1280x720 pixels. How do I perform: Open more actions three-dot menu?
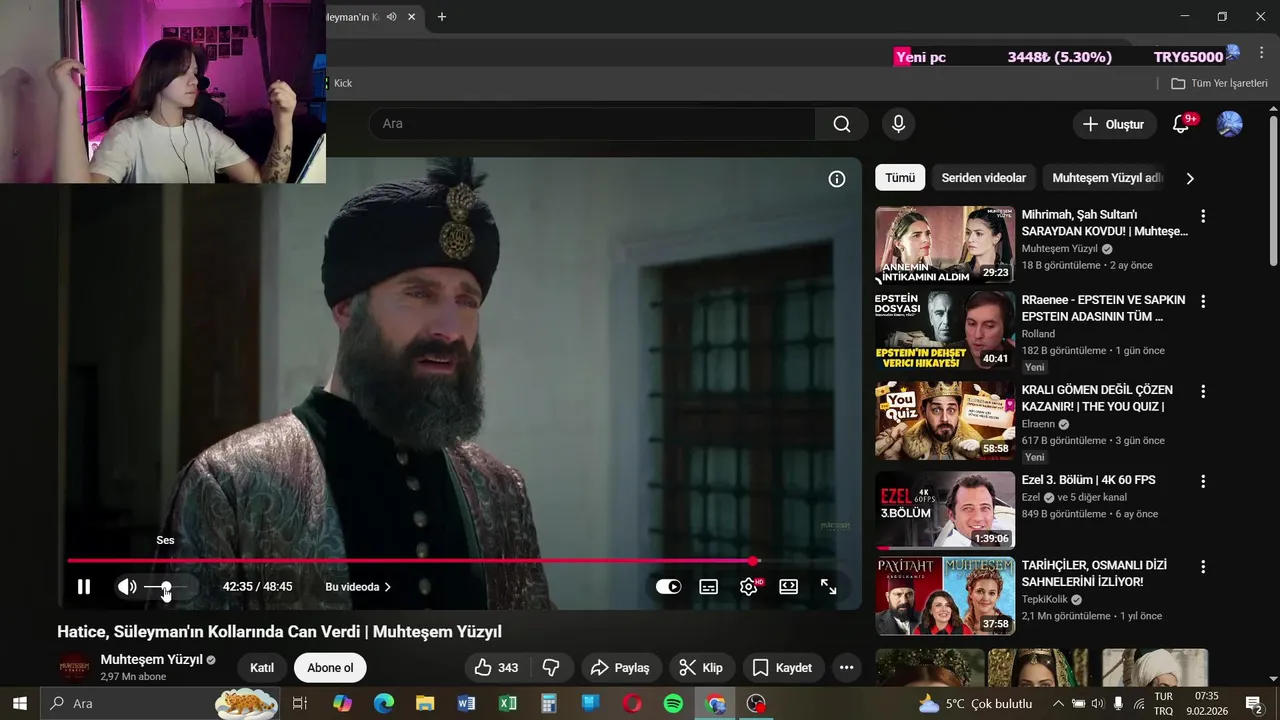847,668
